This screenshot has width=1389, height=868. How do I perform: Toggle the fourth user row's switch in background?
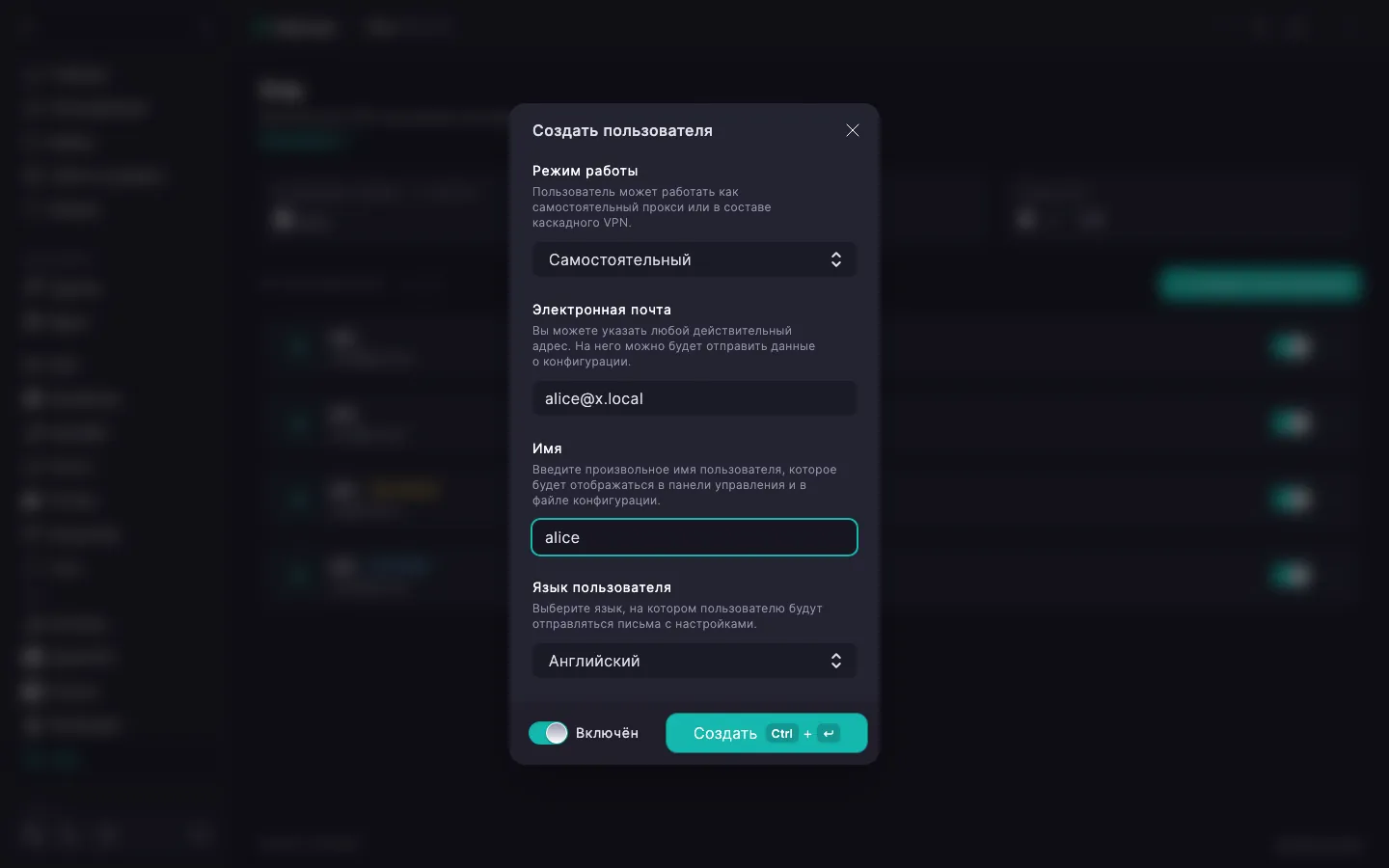click(x=1293, y=575)
